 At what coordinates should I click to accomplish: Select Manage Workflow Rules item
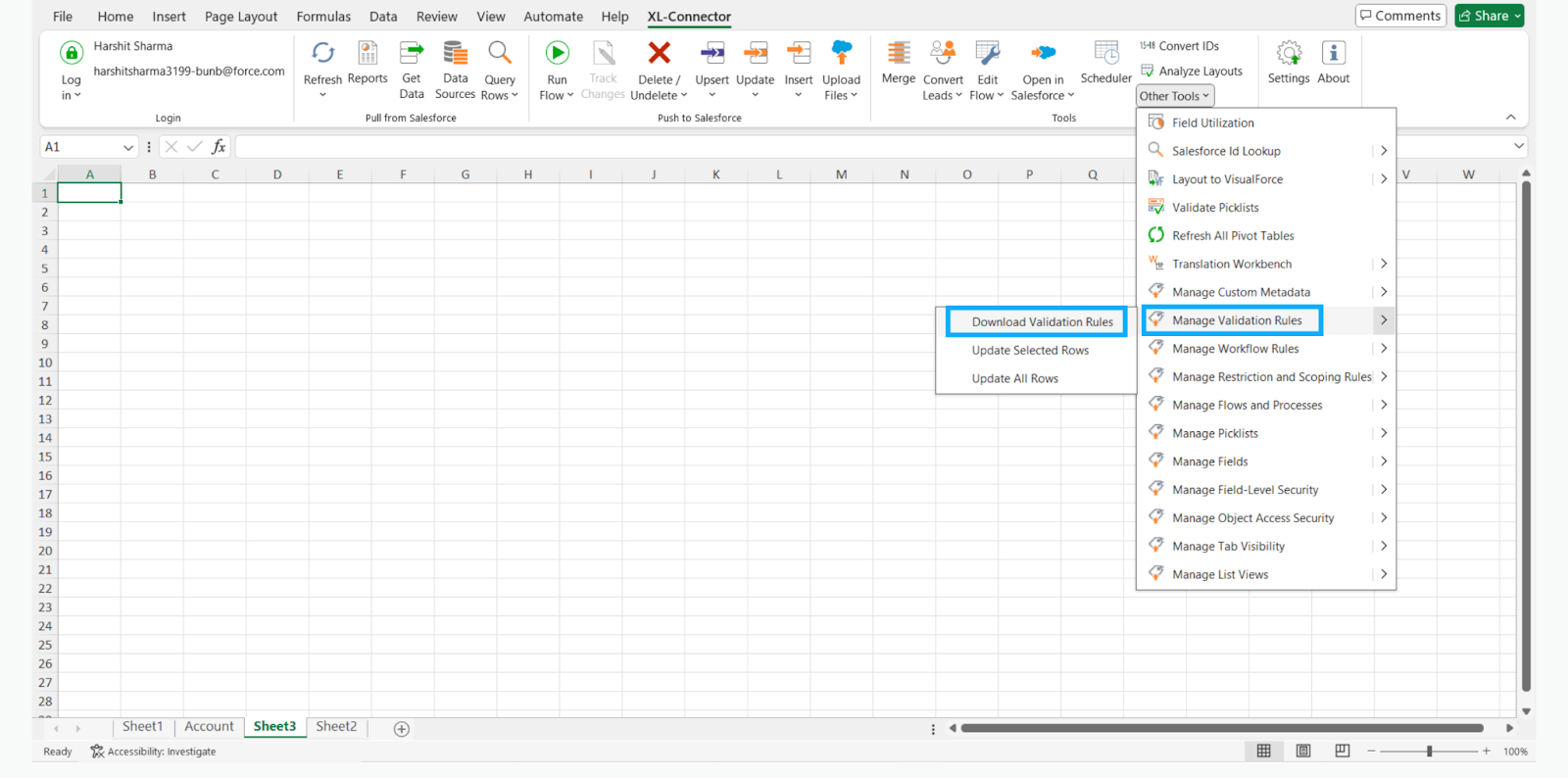click(1266, 349)
